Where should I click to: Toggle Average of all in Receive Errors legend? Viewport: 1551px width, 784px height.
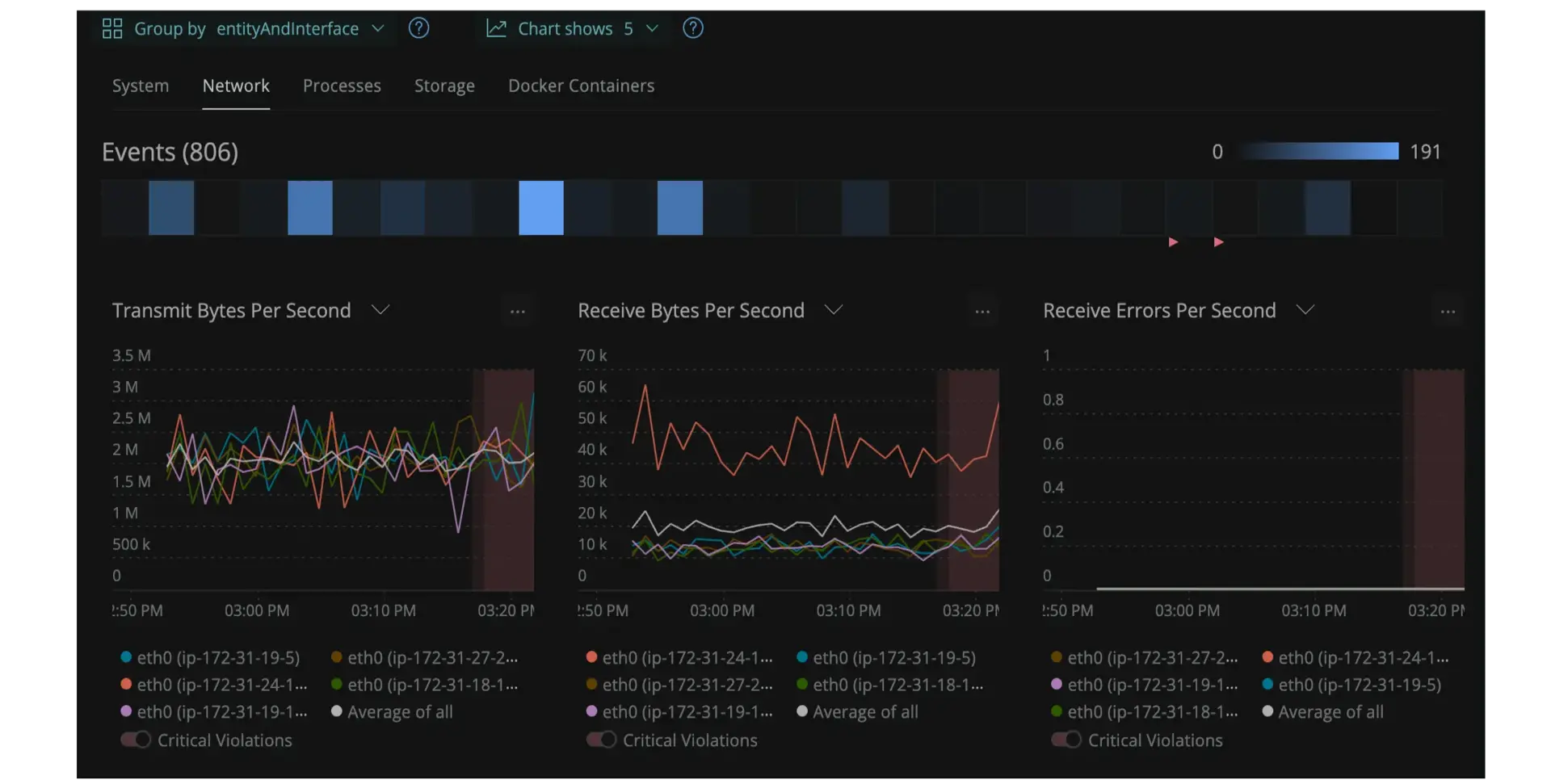[x=1322, y=712]
